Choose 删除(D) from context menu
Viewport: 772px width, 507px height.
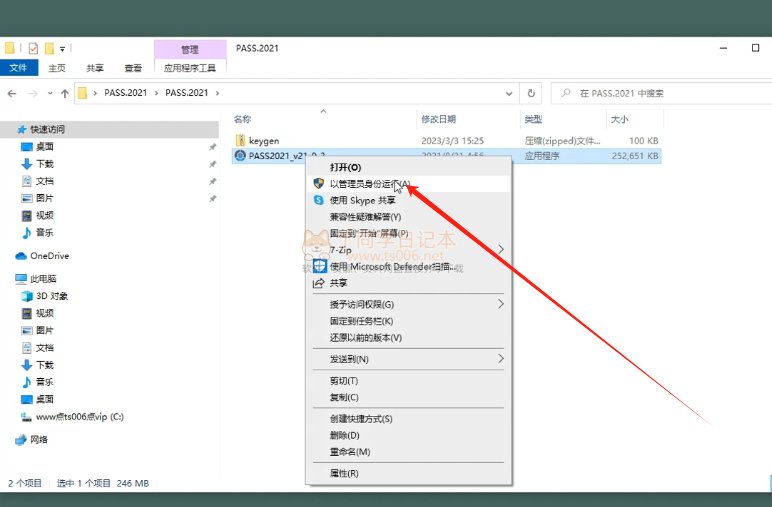409,435
